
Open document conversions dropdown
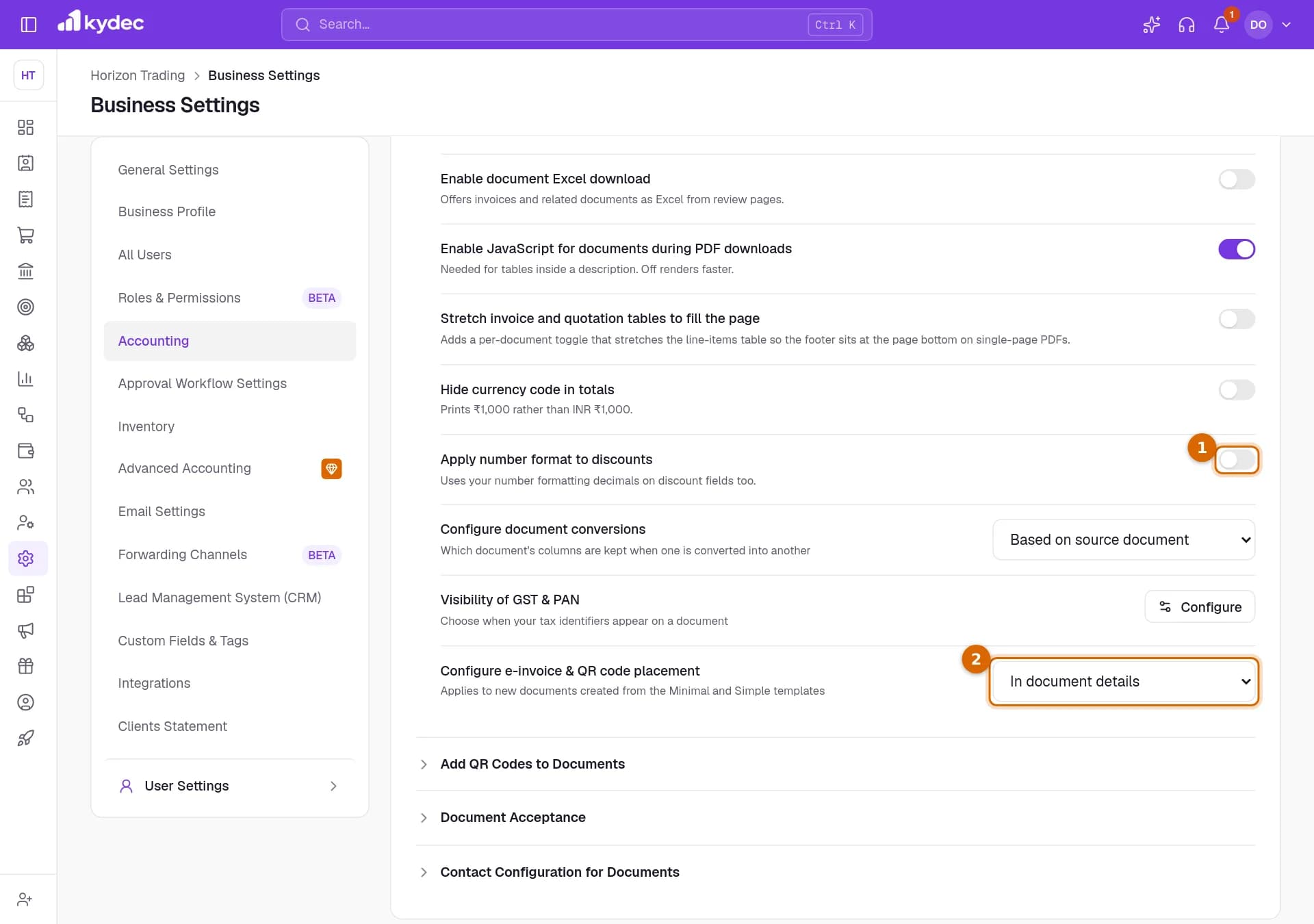tap(1124, 540)
